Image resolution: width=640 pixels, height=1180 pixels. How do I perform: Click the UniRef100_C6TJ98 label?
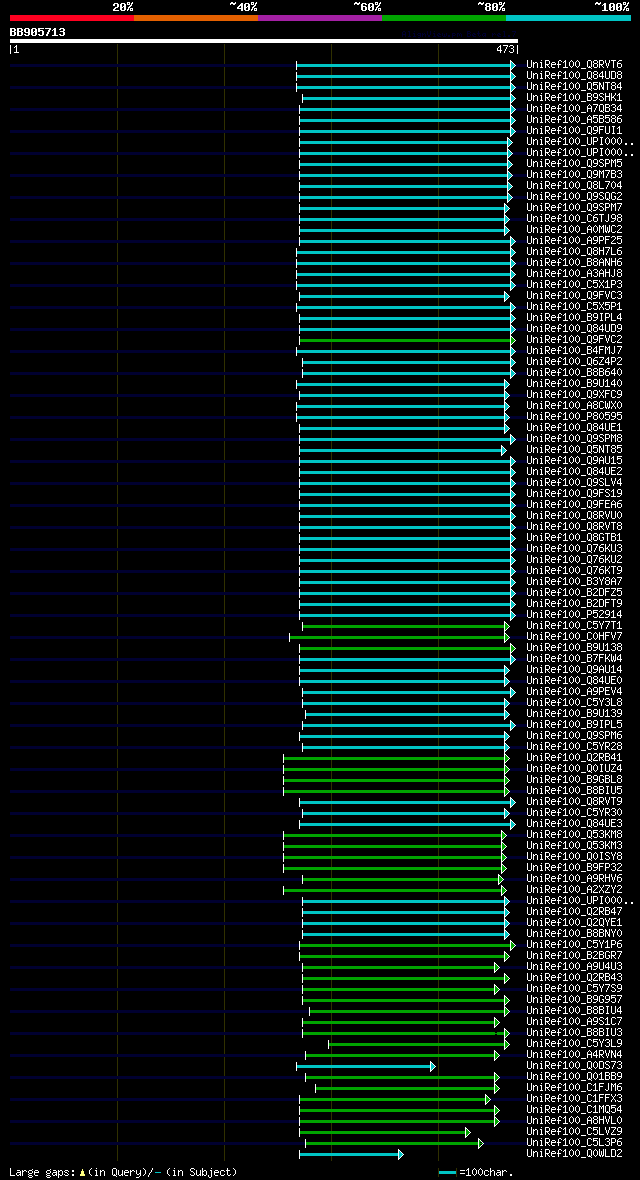(x=574, y=219)
